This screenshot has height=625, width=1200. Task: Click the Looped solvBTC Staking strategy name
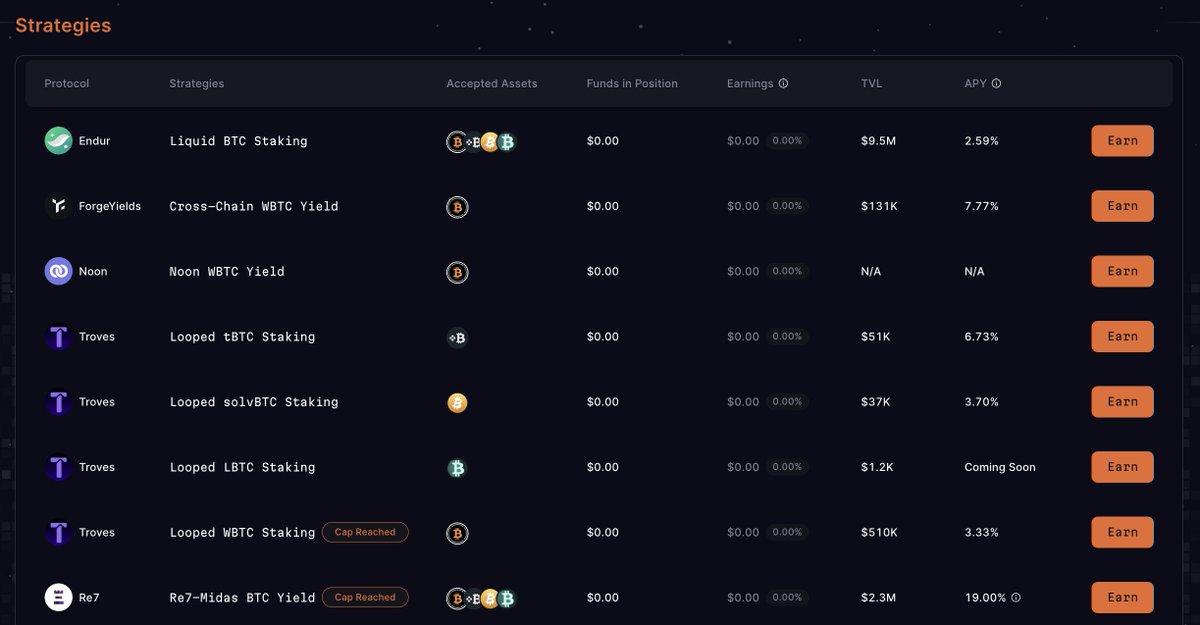point(254,402)
